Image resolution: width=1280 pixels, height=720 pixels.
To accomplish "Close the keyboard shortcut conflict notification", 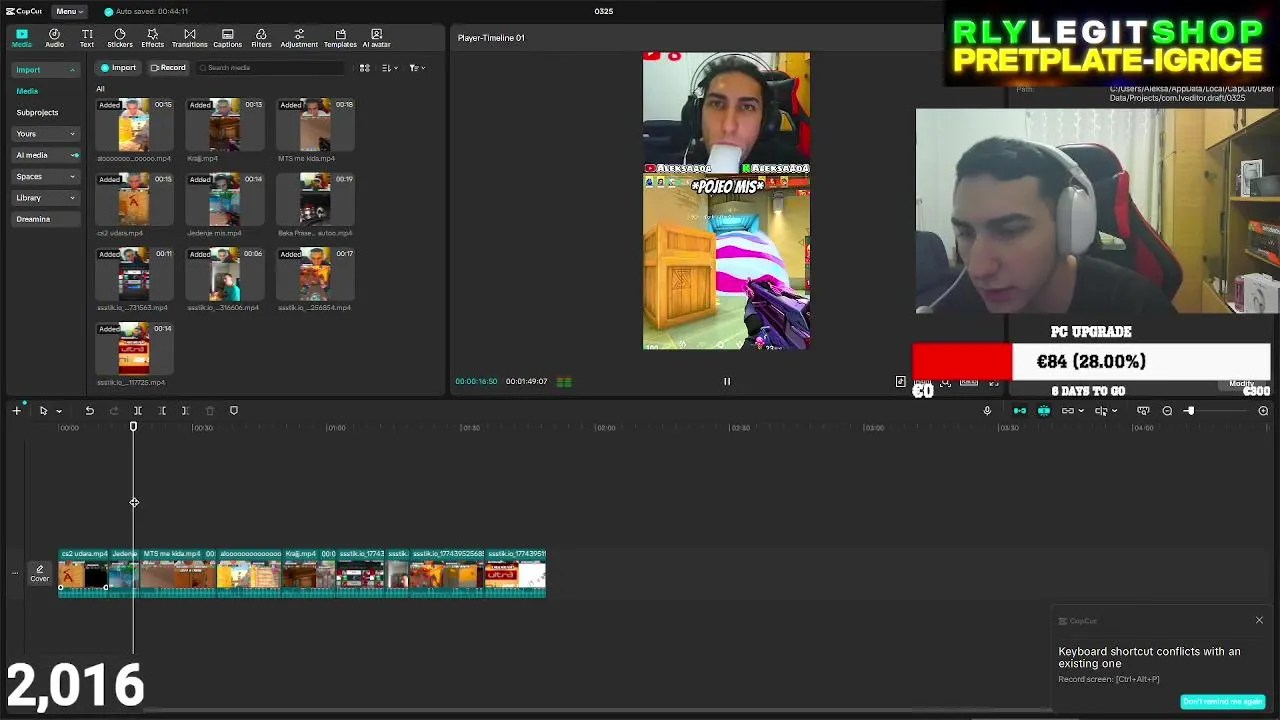I will (1259, 621).
